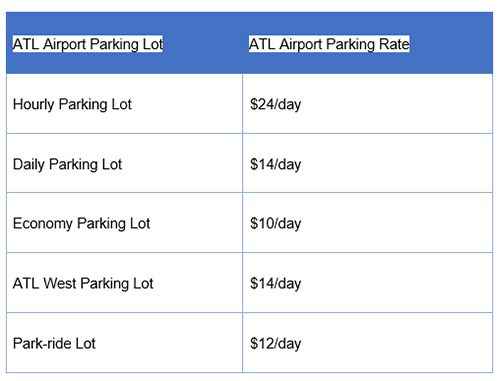The image size is (500, 381).
Task: Click the word 'Economy' in the table
Action: pyautogui.click(x=42, y=223)
